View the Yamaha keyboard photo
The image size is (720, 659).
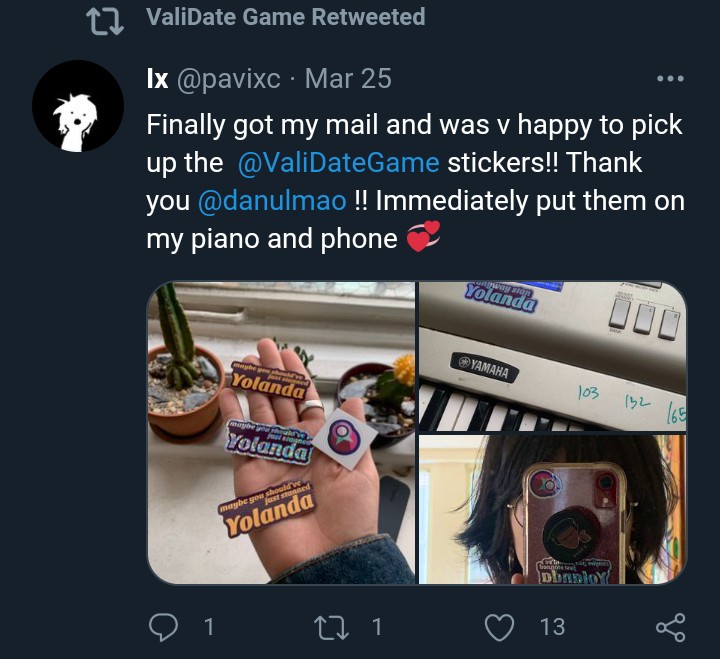[x=553, y=356]
